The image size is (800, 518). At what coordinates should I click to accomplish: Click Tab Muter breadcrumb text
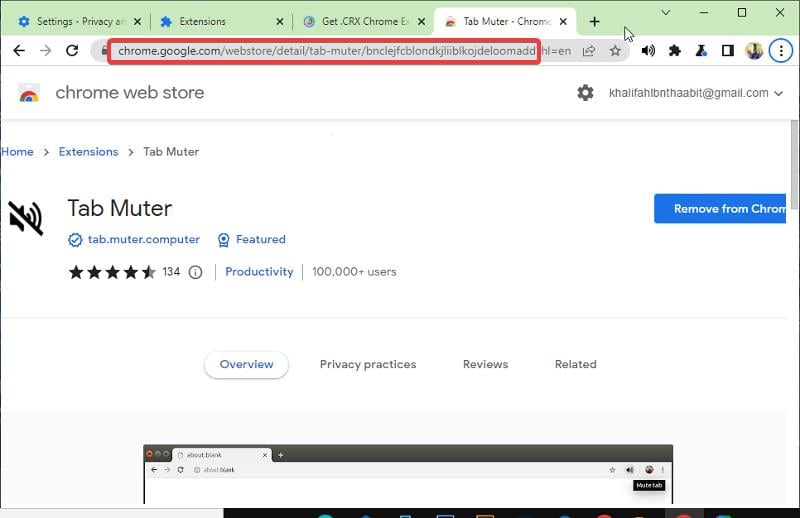coord(171,152)
